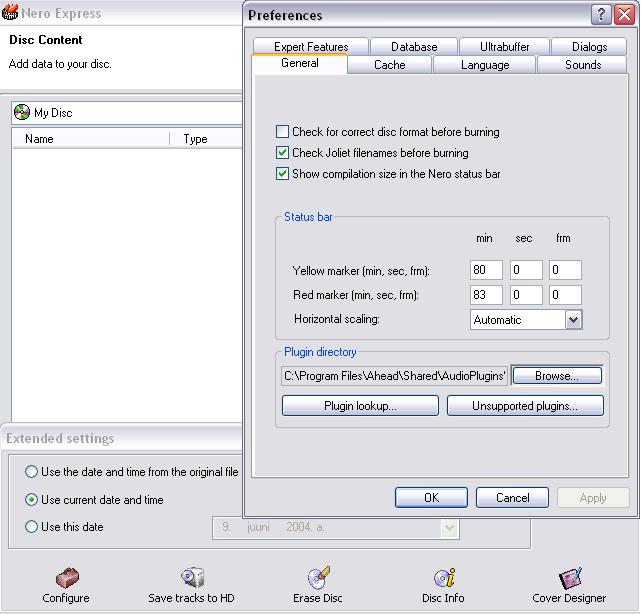
Task: Open Plugin lookup
Action: (360, 406)
